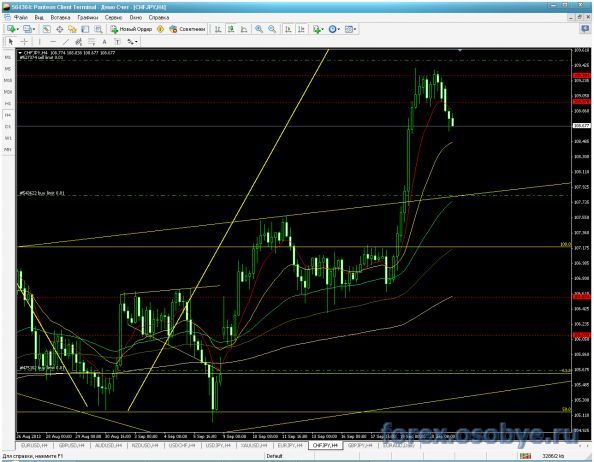Screen dimensions: 594x462
Task: Switch to the EURUSD,H4 chart tab
Action: [34, 446]
